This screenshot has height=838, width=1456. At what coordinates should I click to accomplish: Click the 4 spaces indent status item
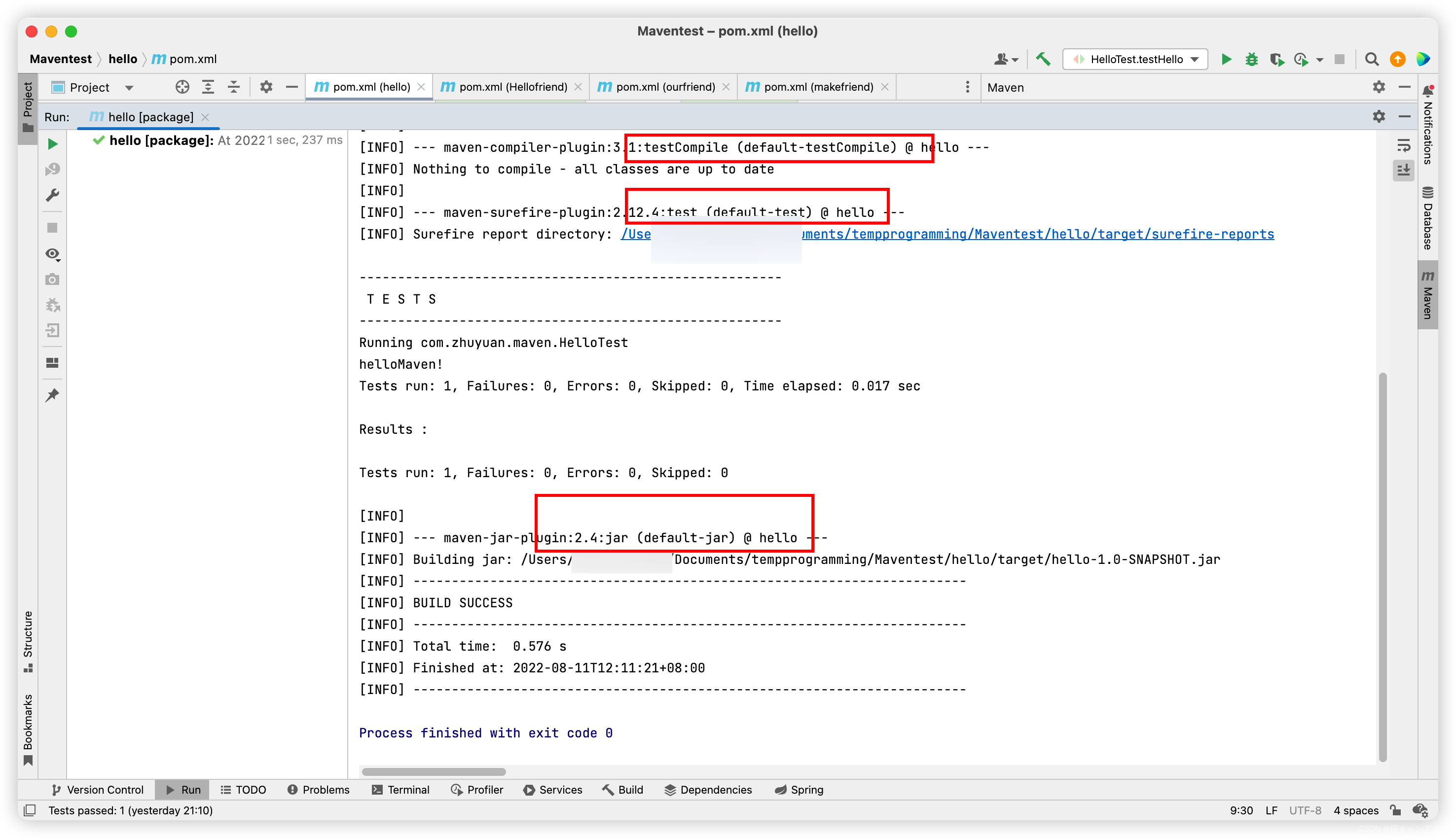point(1356,810)
